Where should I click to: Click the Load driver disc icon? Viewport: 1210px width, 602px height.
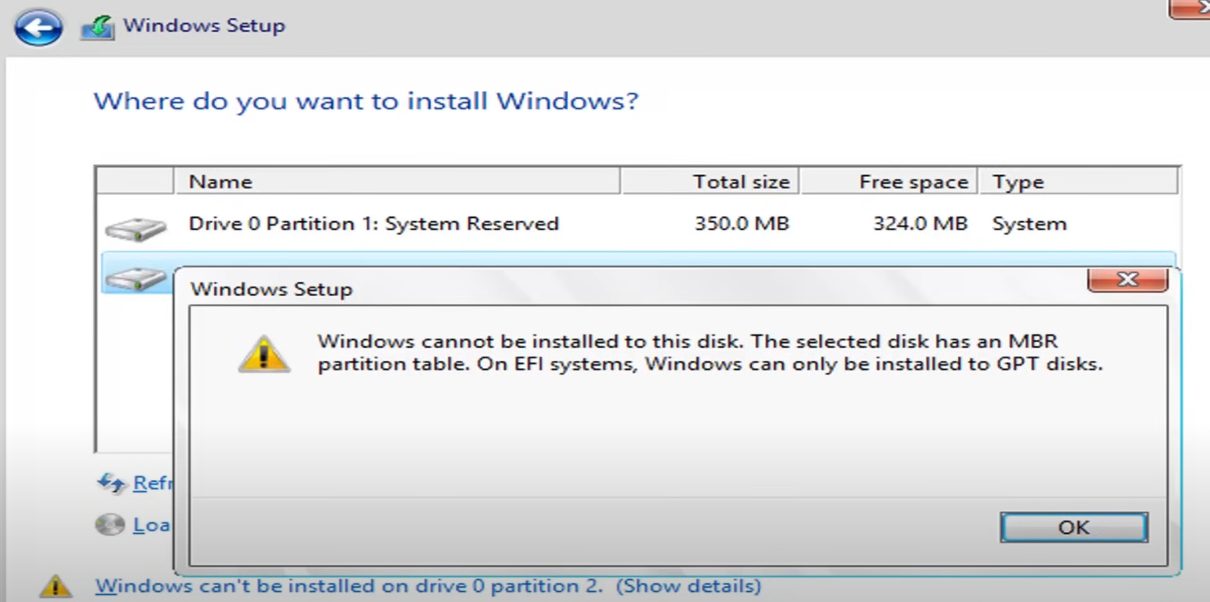coord(110,524)
